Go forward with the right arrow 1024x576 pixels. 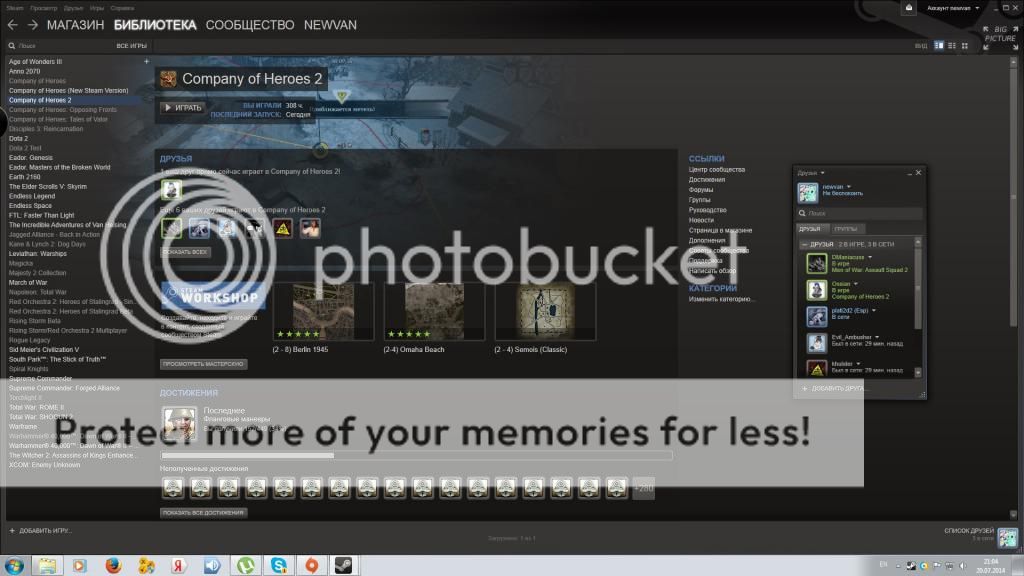(x=33, y=25)
